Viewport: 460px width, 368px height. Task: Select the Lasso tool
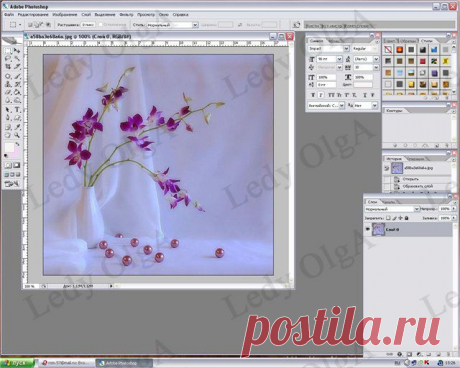coord(8,59)
